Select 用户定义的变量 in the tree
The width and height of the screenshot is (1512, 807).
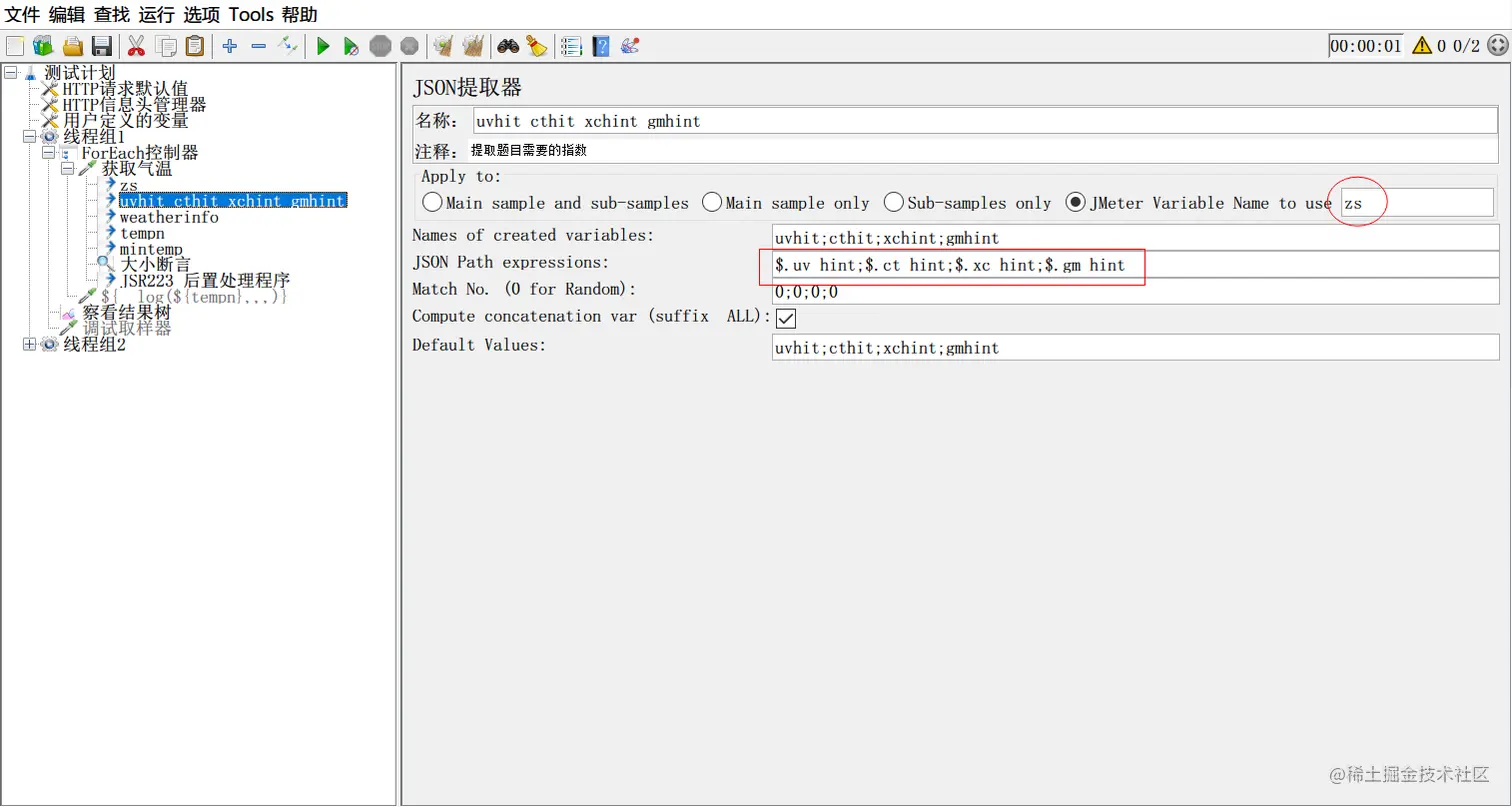[125, 121]
